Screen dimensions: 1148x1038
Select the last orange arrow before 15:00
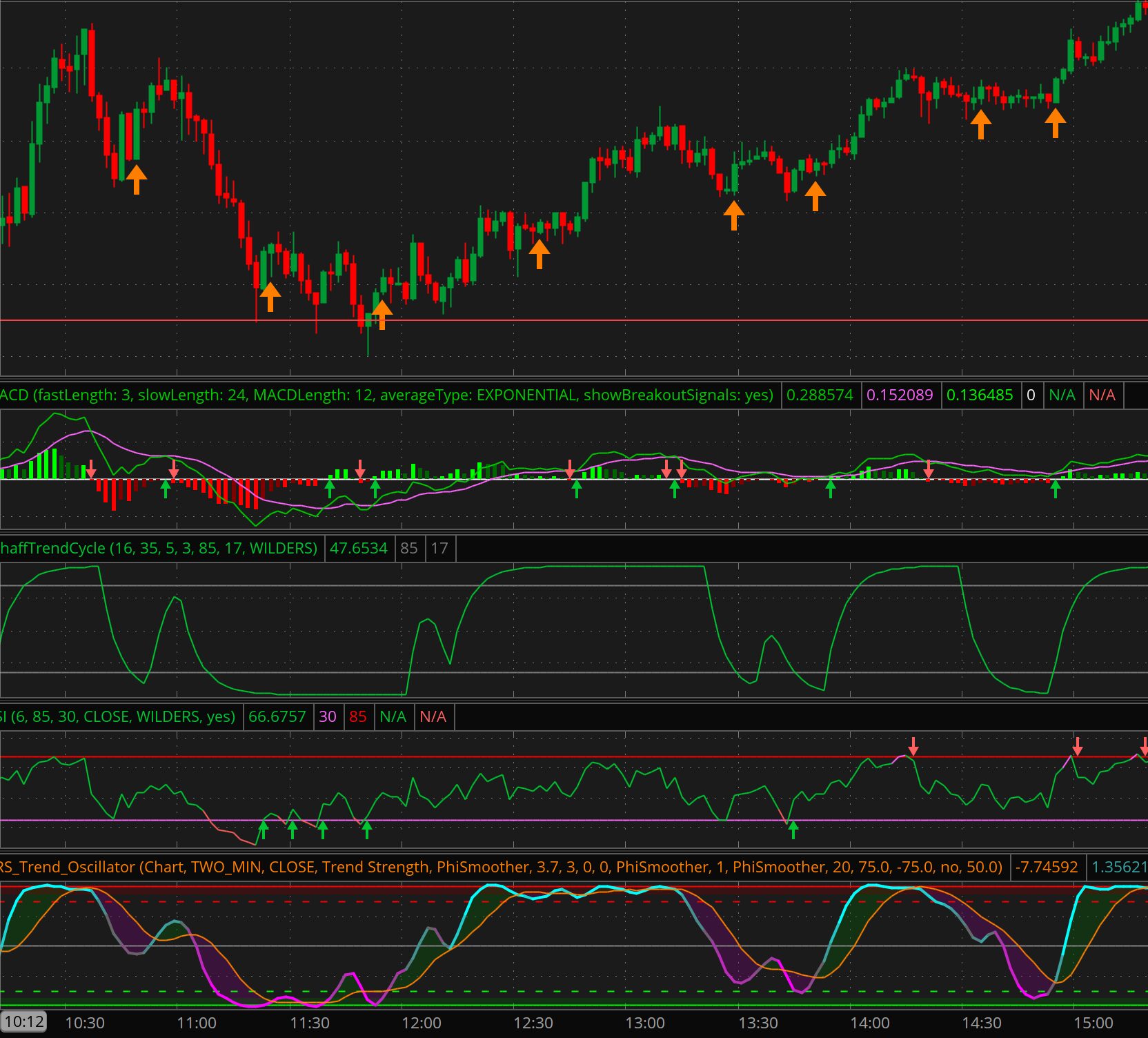(x=1055, y=124)
